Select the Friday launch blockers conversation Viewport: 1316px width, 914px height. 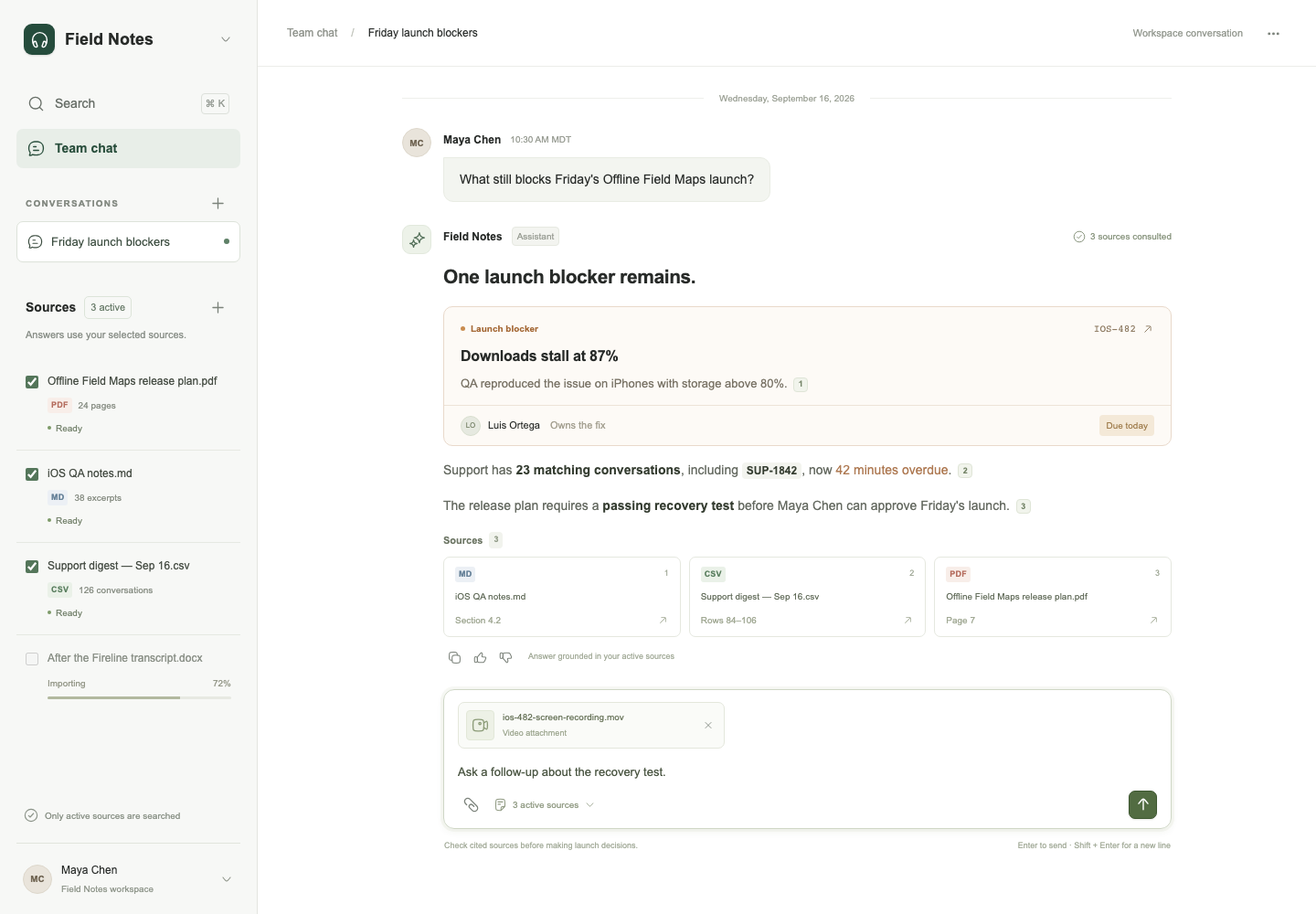(128, 242)
